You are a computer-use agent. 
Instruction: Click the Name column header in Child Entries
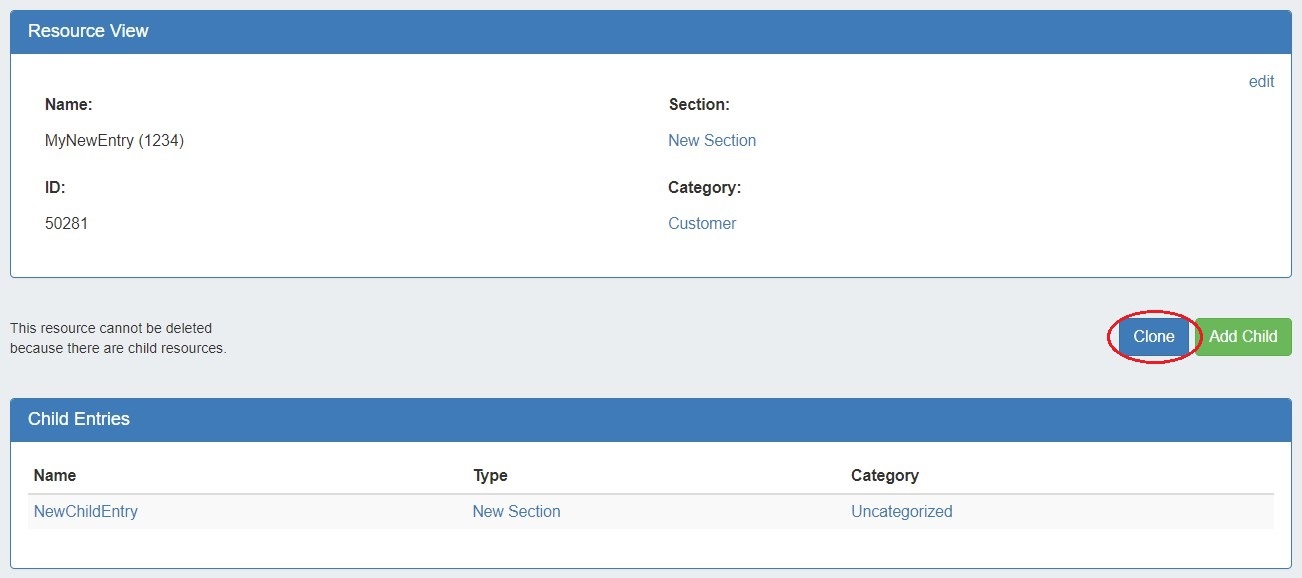pos(55,476)
